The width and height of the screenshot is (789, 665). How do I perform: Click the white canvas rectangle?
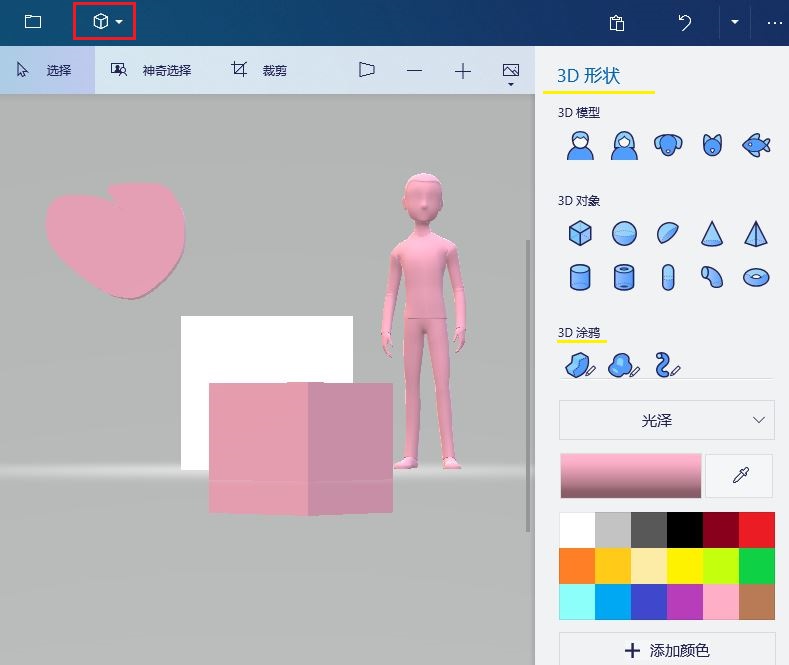(x=267, y=348)
